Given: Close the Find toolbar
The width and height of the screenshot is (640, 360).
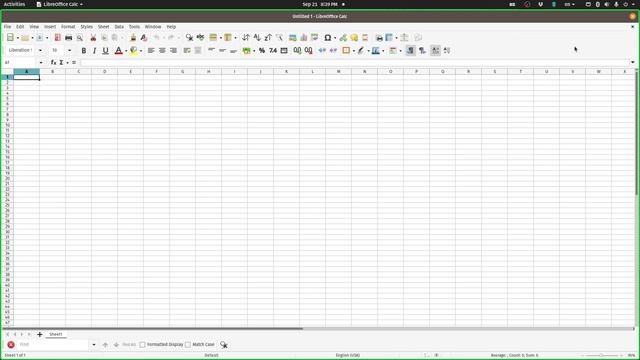Looking at the screenshot, I should tap(11, 345).
